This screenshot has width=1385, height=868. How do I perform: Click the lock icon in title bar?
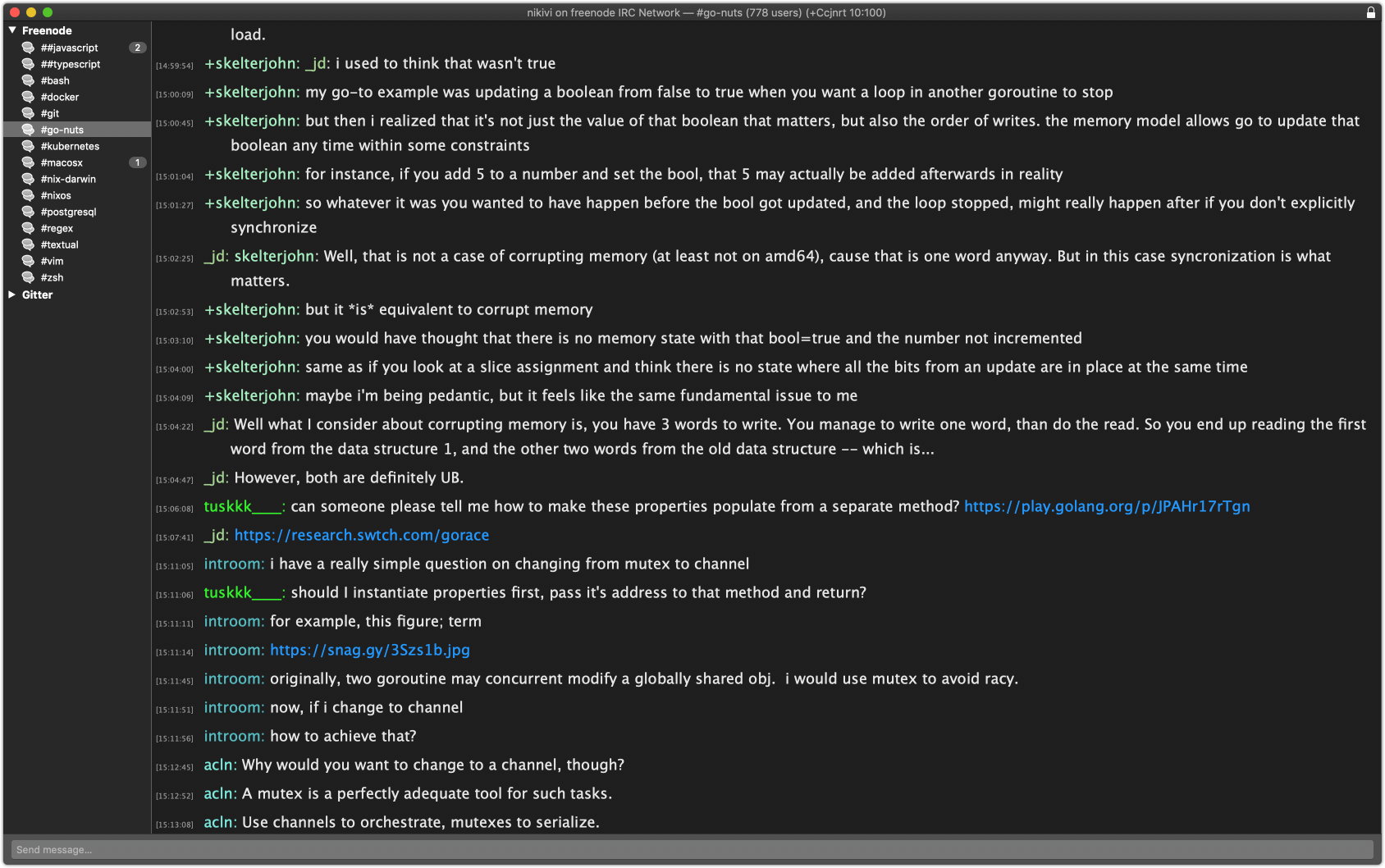(x=1370, y=12)
